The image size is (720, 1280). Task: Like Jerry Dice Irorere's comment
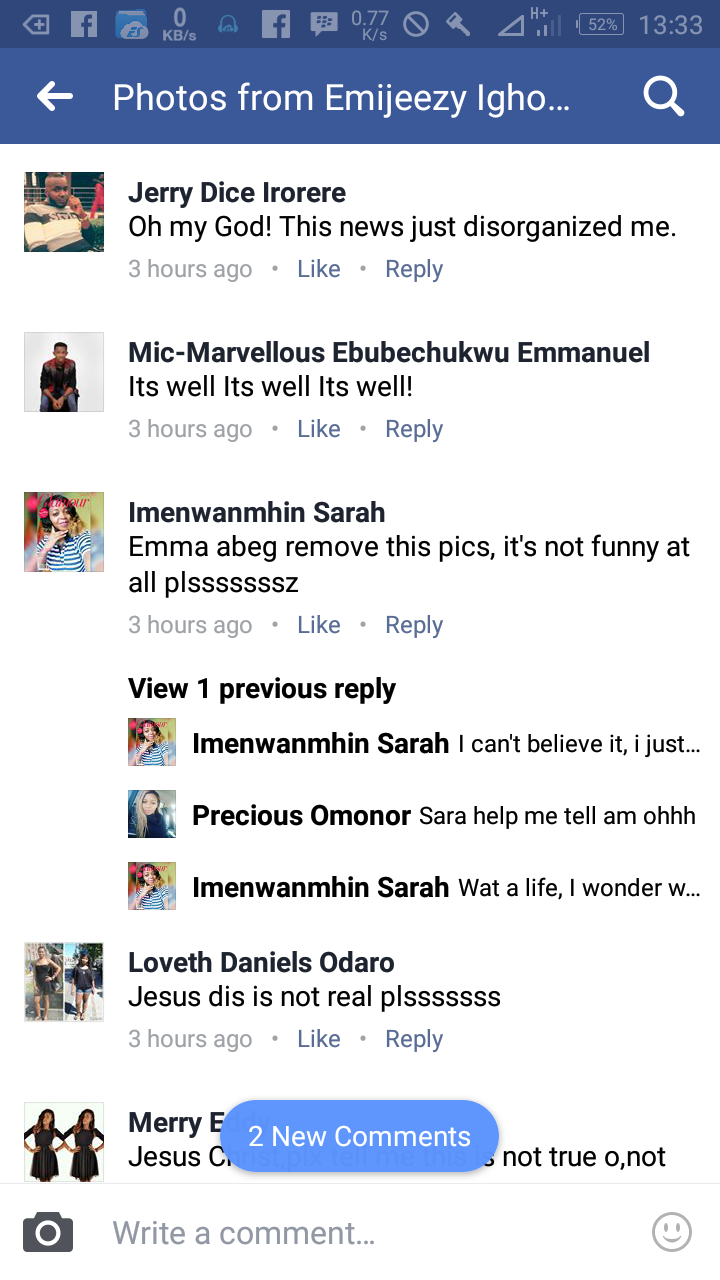click(x=319, y=269)
